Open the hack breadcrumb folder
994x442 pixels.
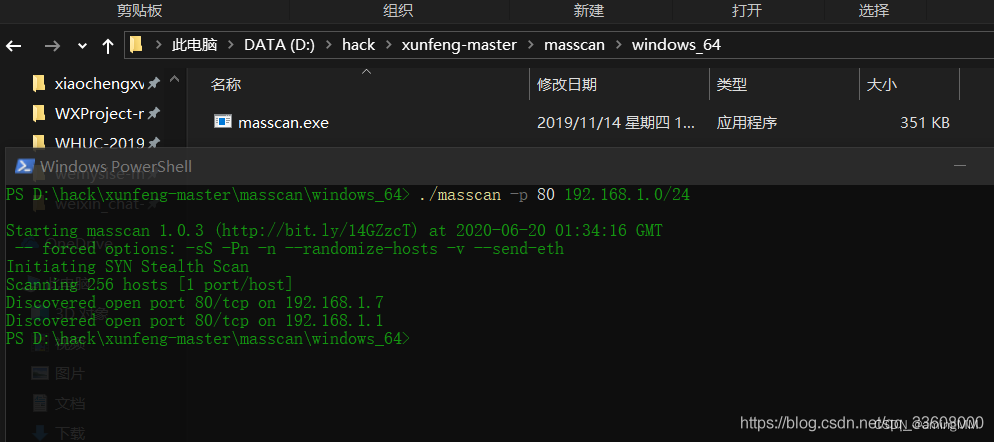pyautogui.click(x=358, y=44)
